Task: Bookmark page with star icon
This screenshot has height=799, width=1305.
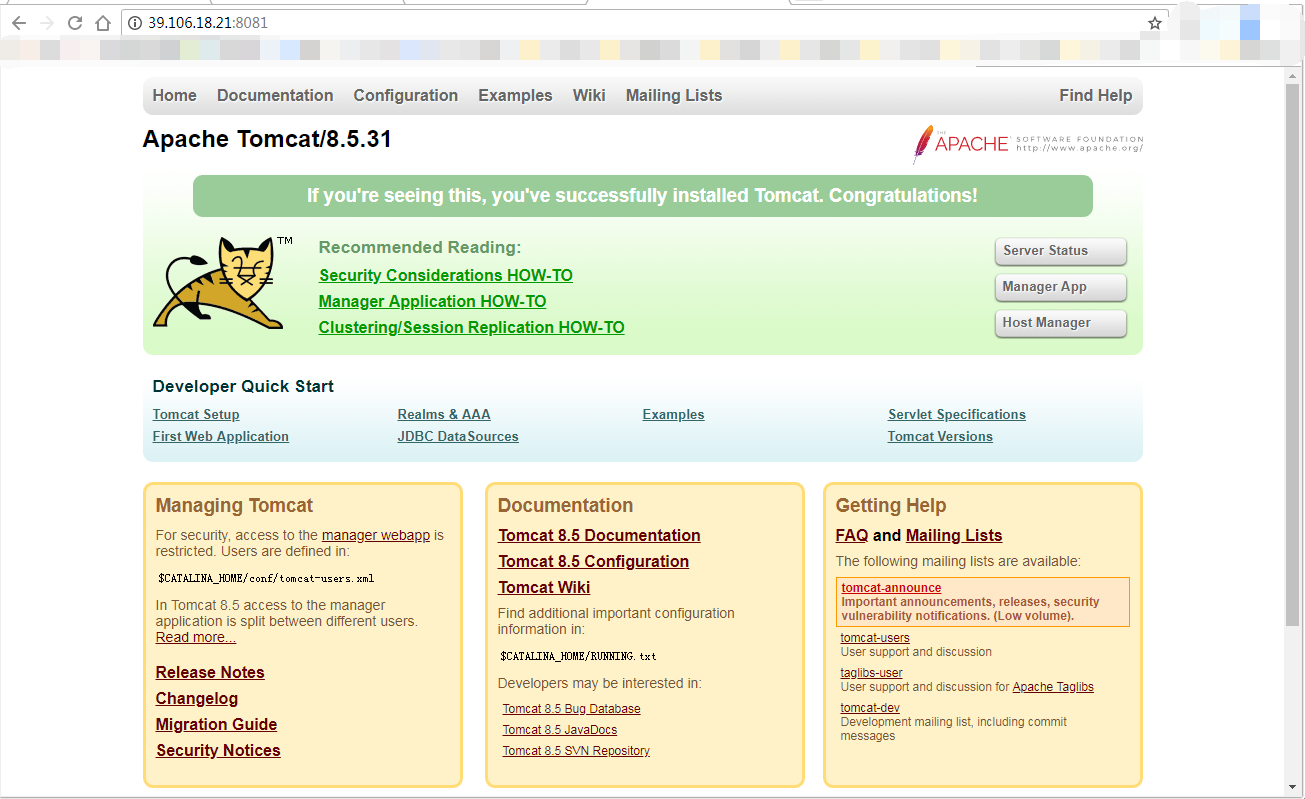Action: [1154, 23]
